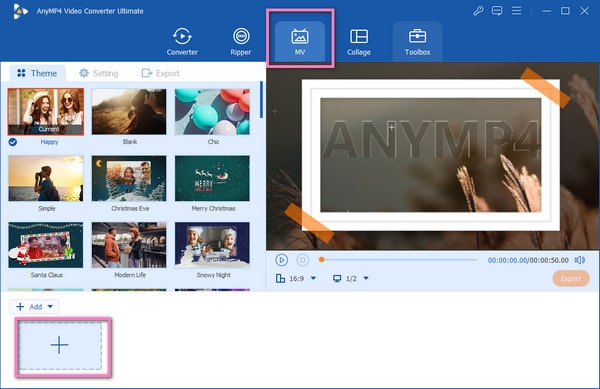Switch to the MV module
The height and width of the screenshot is (389, 600).
(x=300, y=41)
